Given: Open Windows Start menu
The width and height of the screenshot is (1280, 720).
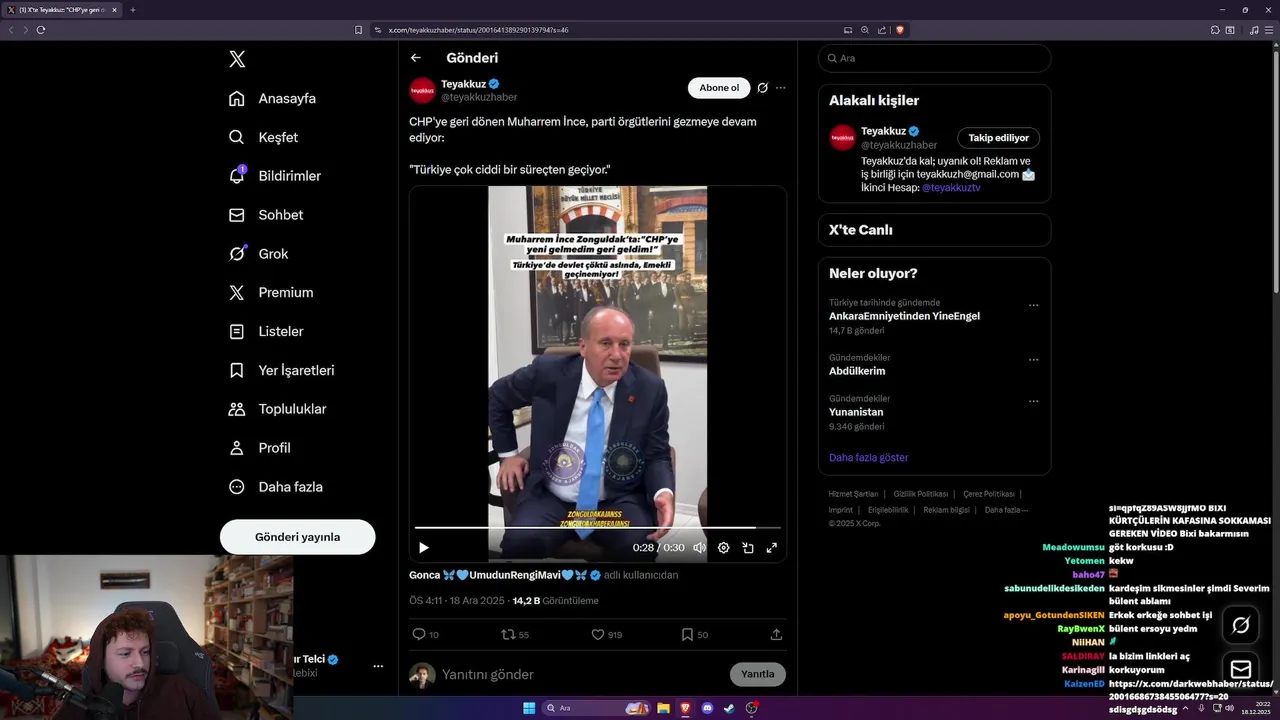Looking at the screenshot, I should (529, 708).
